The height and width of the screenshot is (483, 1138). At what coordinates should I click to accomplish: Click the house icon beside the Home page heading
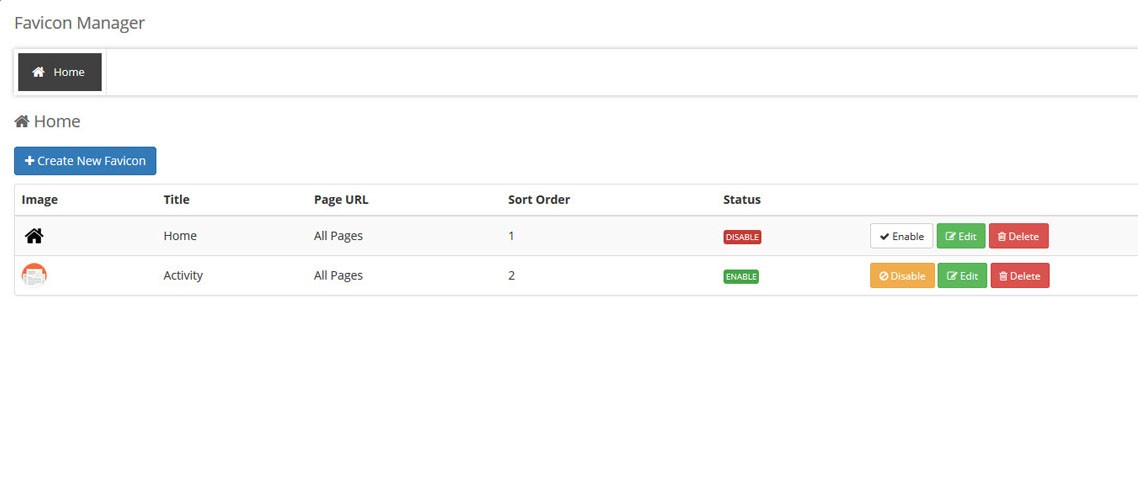tap(21, 122)
